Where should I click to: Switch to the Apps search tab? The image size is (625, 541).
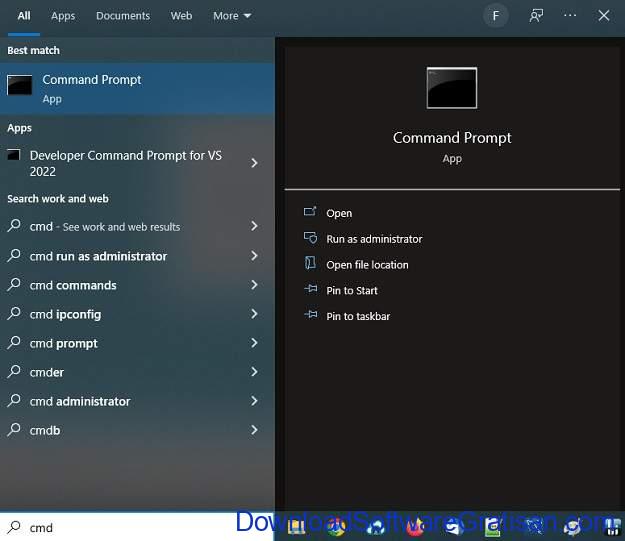(63, 16)
